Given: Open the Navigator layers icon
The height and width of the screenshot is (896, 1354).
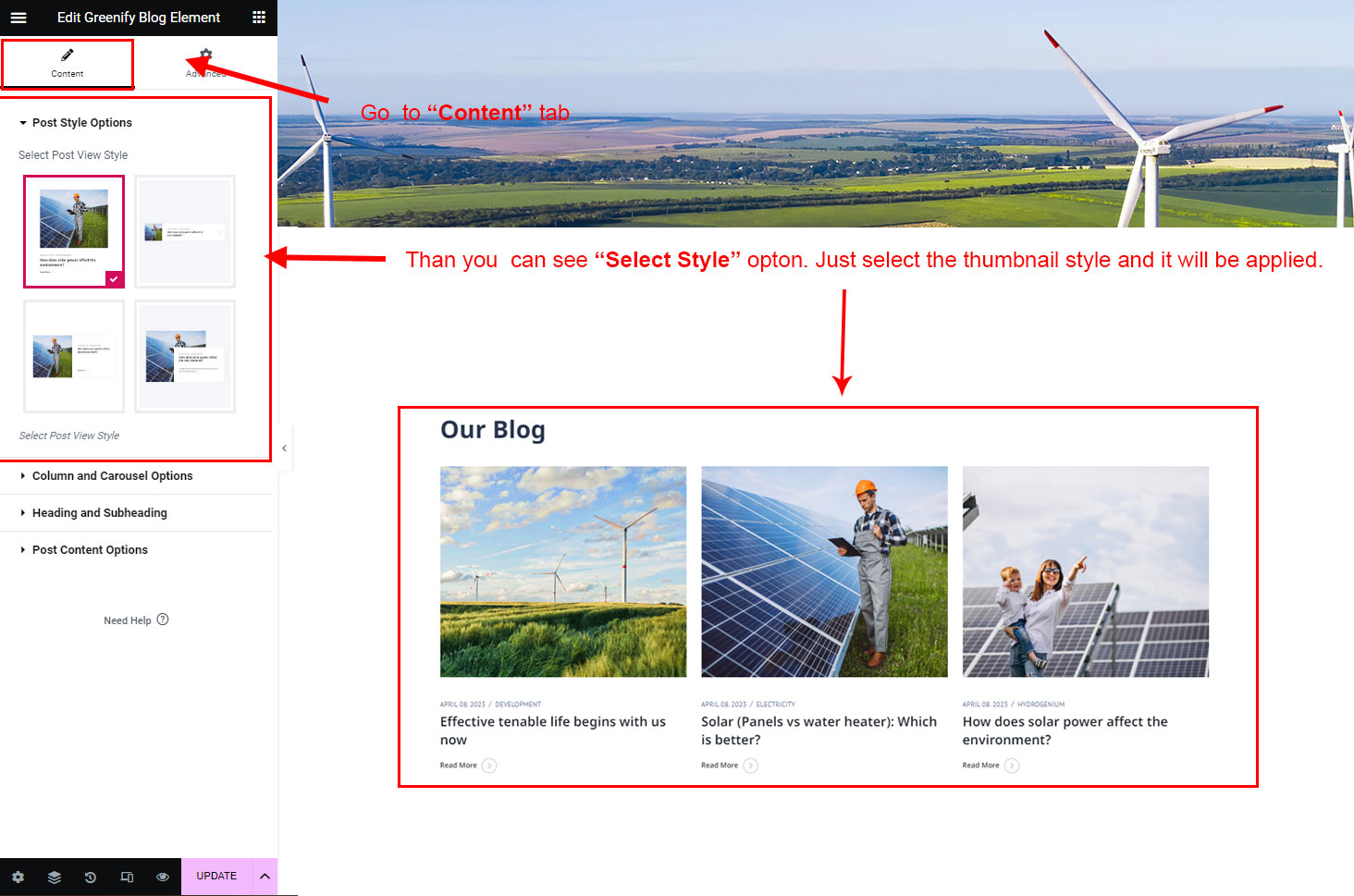Looking at the screenshot, I should pos(55,877).
